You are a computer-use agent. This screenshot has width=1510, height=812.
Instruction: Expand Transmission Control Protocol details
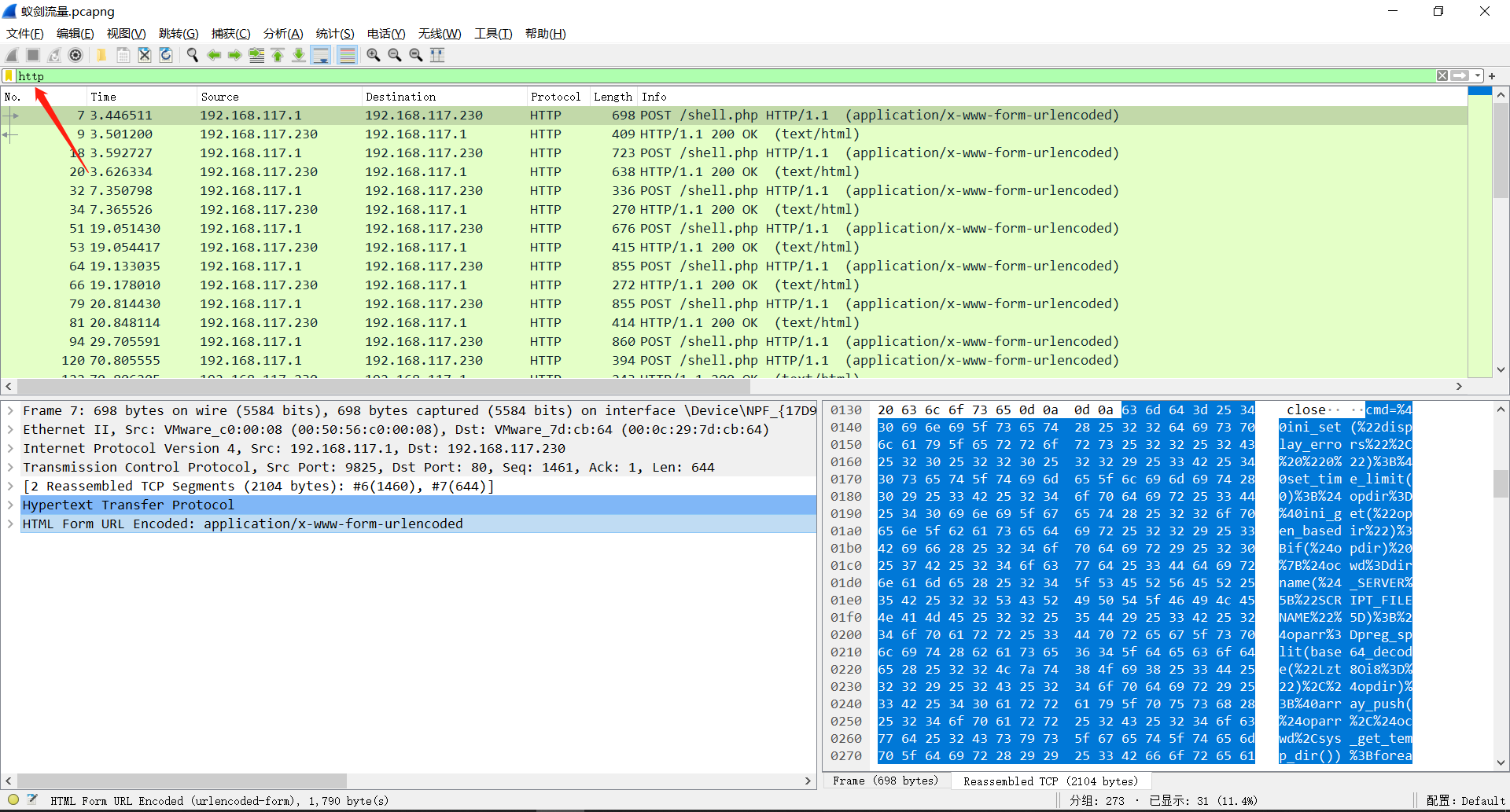(x=10, y=467)
